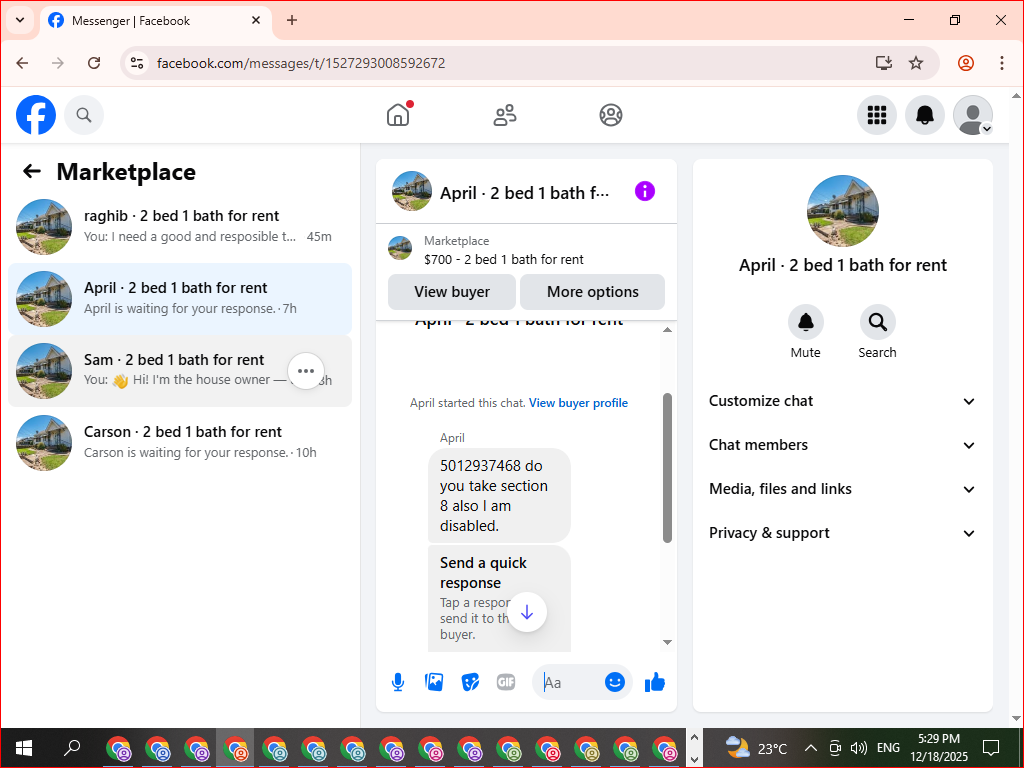The image size is (1024, 768).
Task: Open the $700 - 2 bed 1 bath for rent listing
Action: point(504,259)
